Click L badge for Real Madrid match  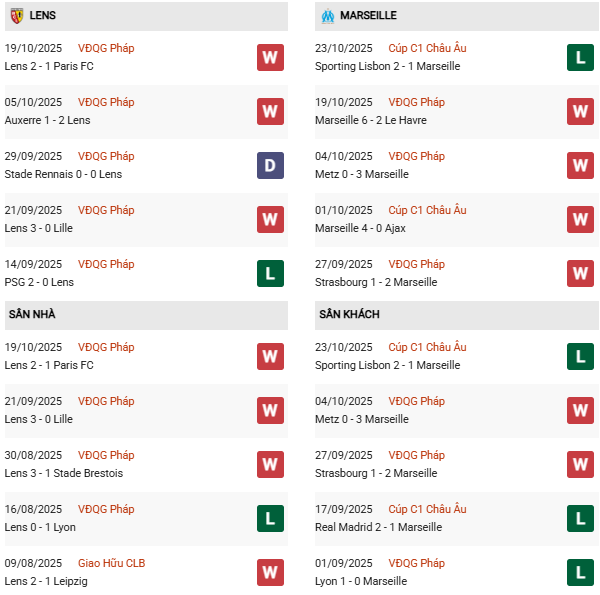580,518
